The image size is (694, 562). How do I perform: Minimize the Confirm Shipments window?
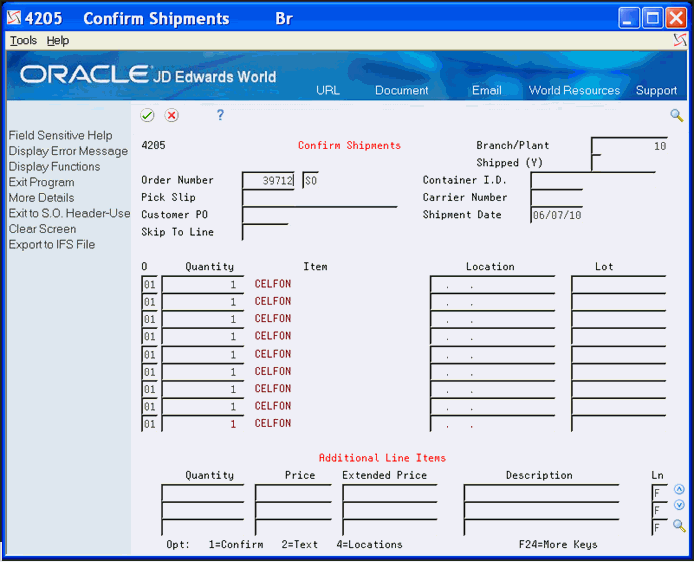tap(628, 18)
